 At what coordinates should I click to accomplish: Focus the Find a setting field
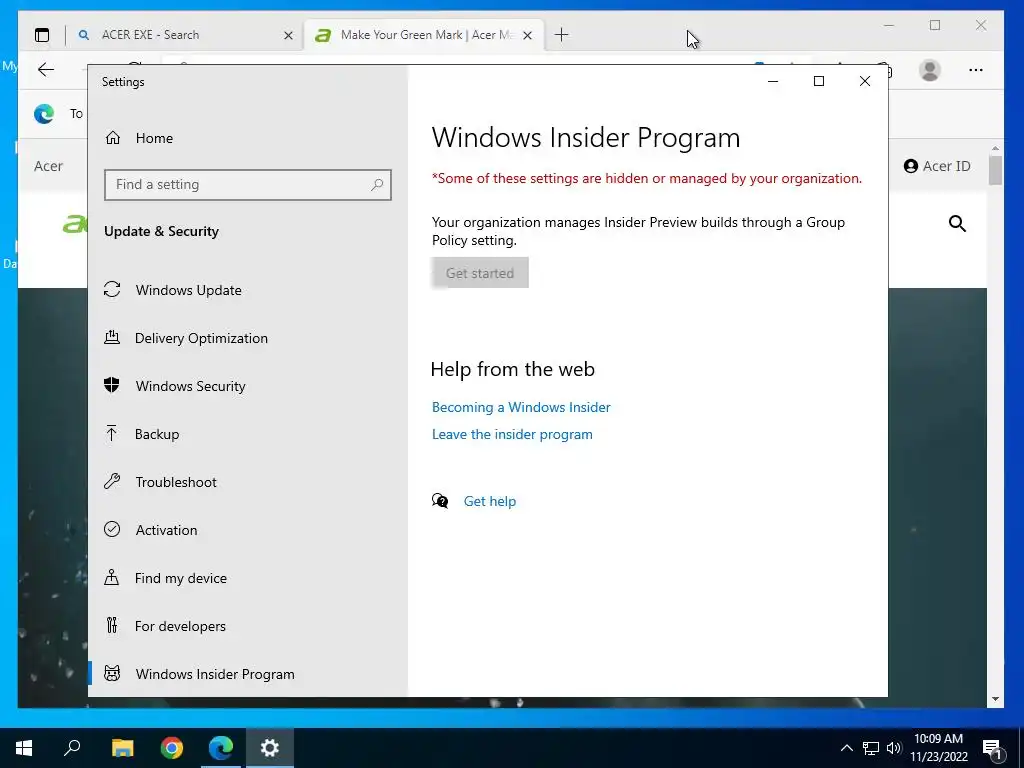pos(248,185)
